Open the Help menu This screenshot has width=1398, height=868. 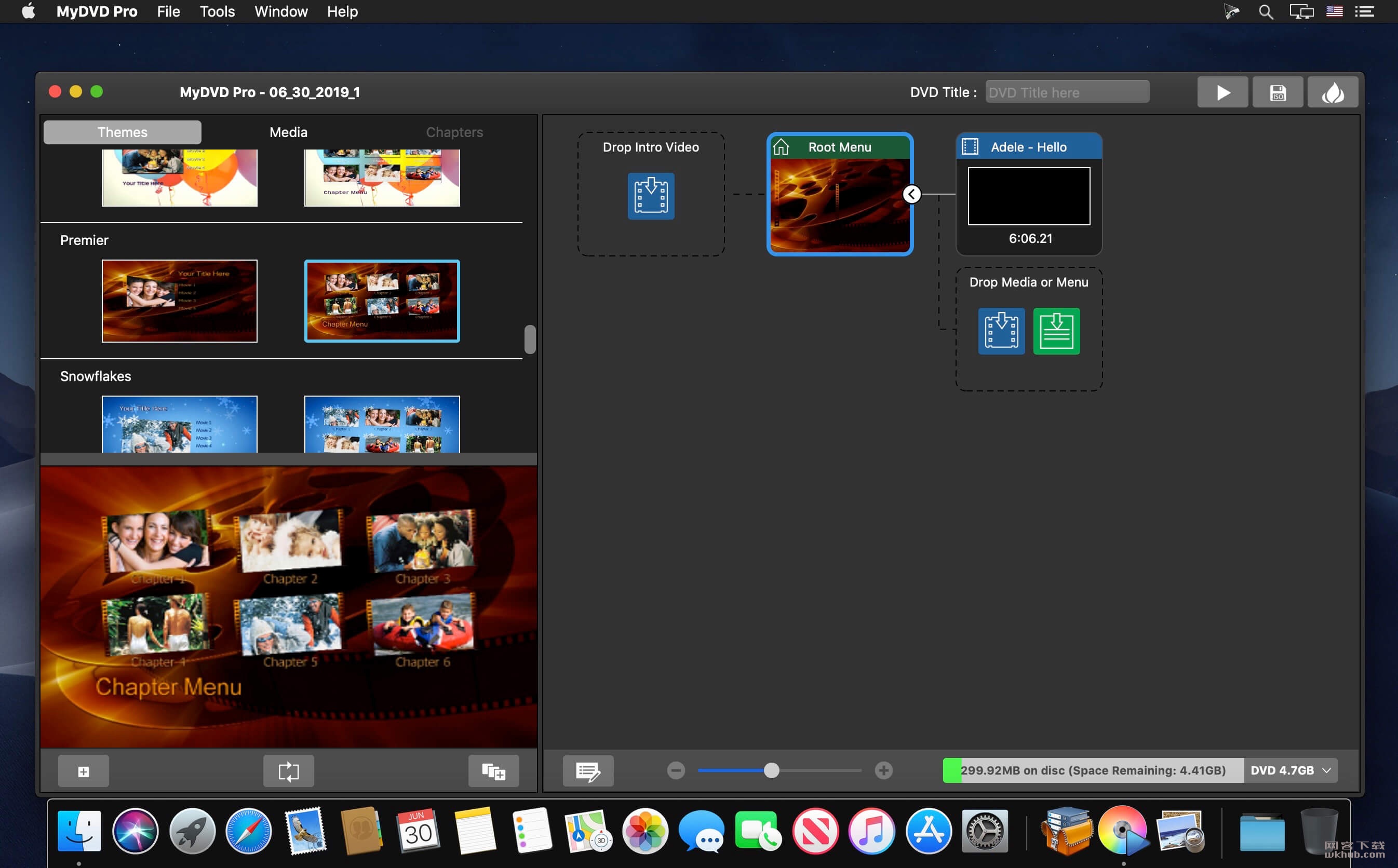pos(342,11)
